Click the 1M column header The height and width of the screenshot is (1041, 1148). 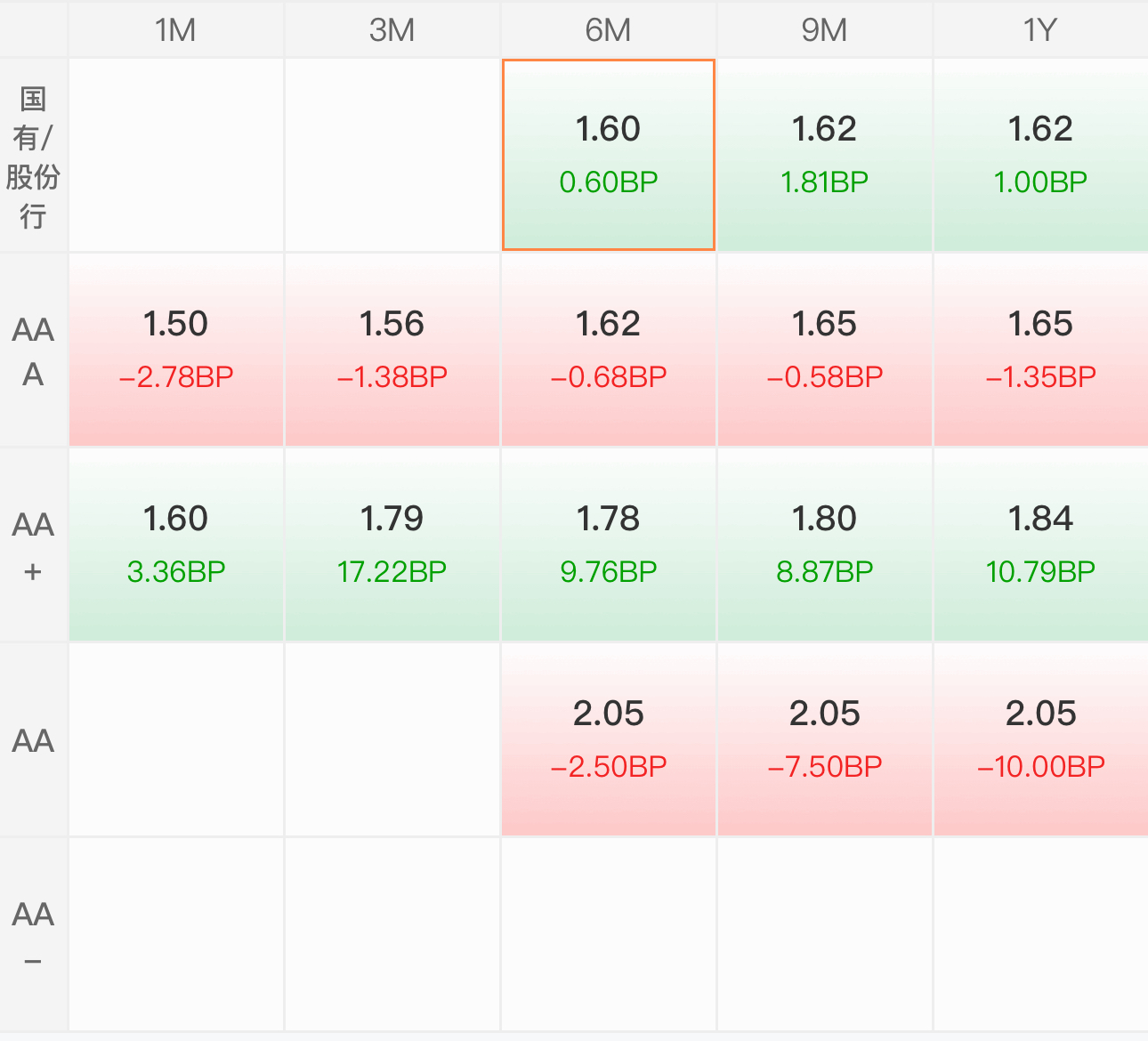[176, 29]
